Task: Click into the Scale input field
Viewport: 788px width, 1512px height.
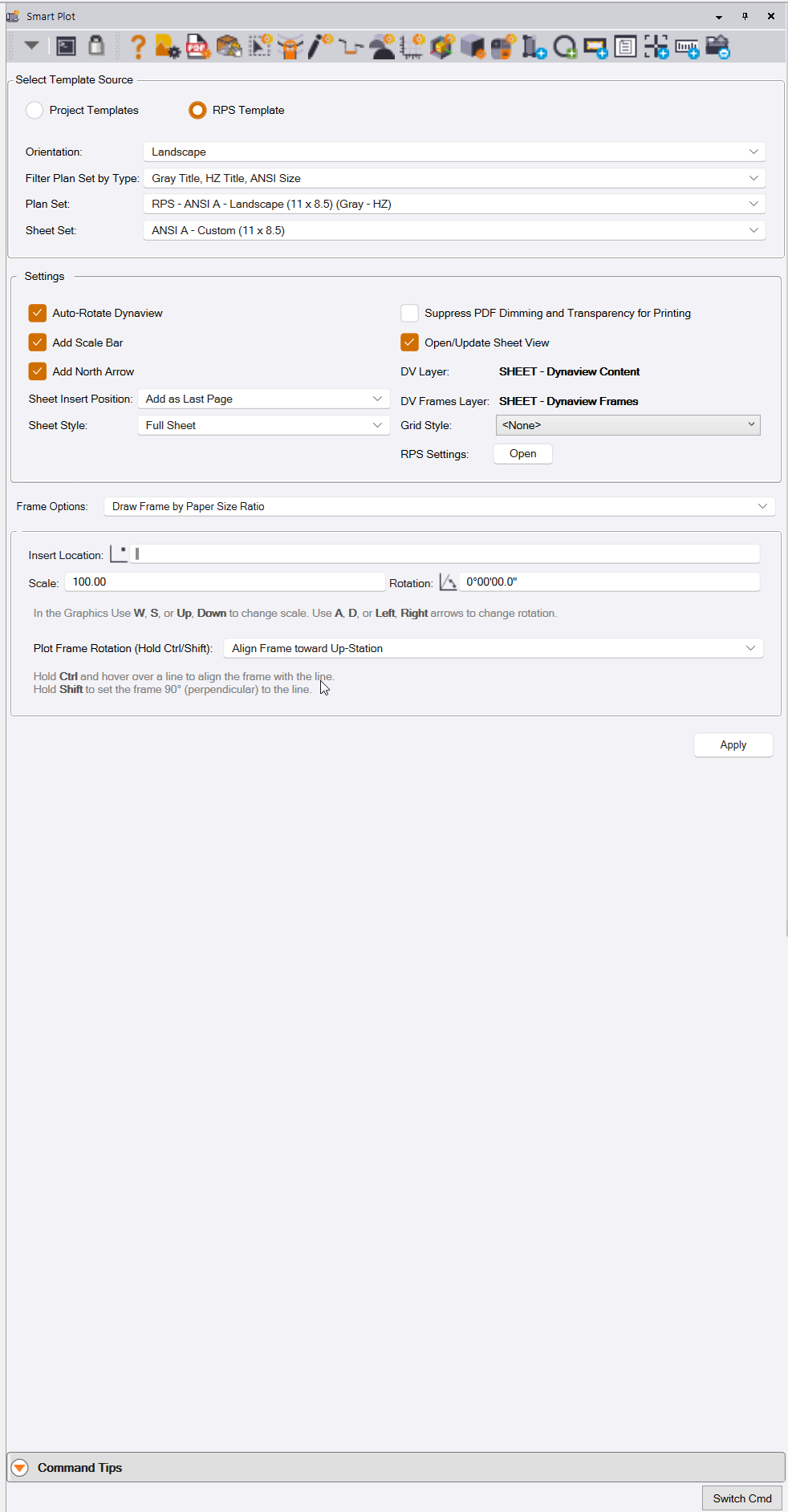Action: coord(225,582)
